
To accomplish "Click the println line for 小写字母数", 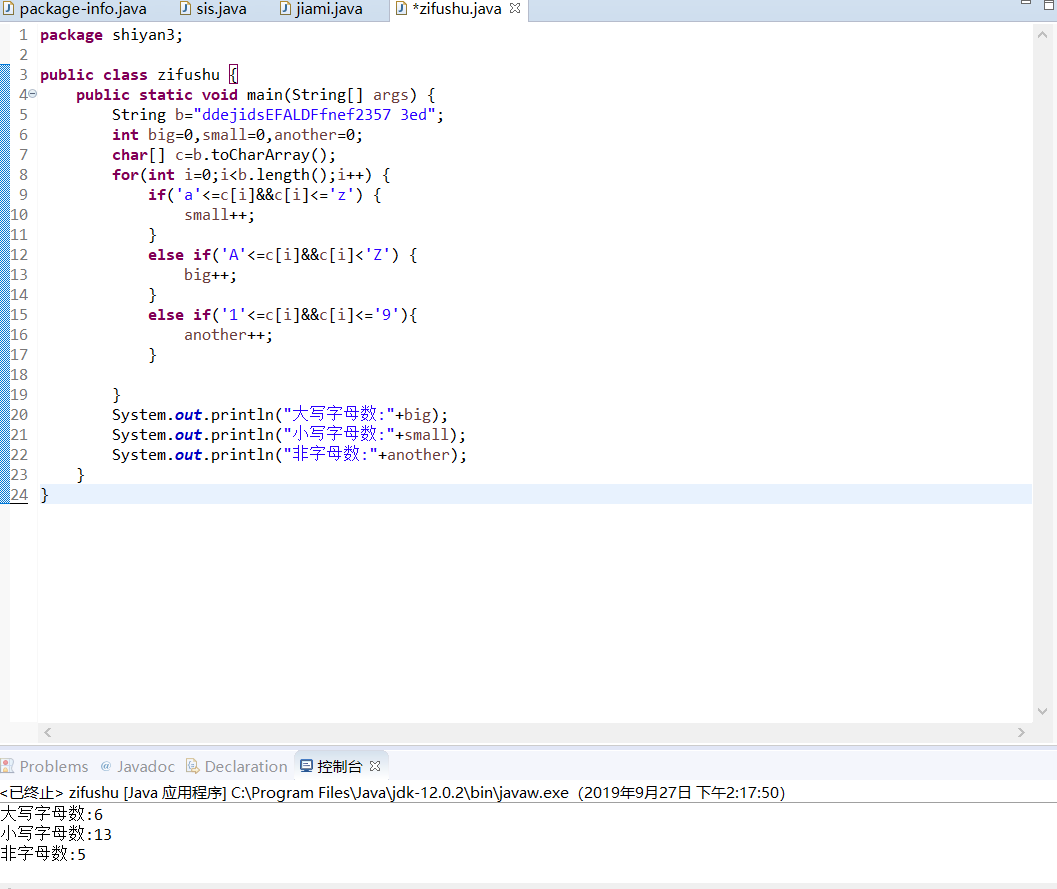I will pyautogui.click(x=289, y=435).
